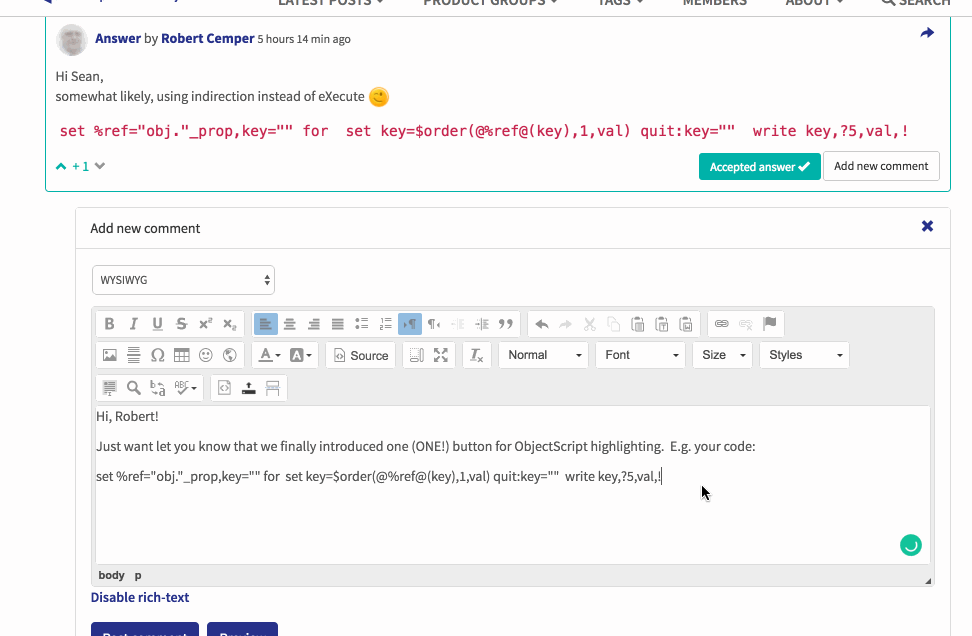
Task: Open the WYSIWYG text format dropdown
Action: (183, 280)
